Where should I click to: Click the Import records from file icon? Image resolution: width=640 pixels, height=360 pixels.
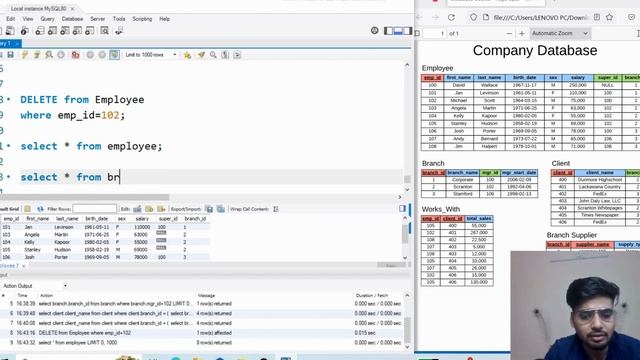(221, 209)
